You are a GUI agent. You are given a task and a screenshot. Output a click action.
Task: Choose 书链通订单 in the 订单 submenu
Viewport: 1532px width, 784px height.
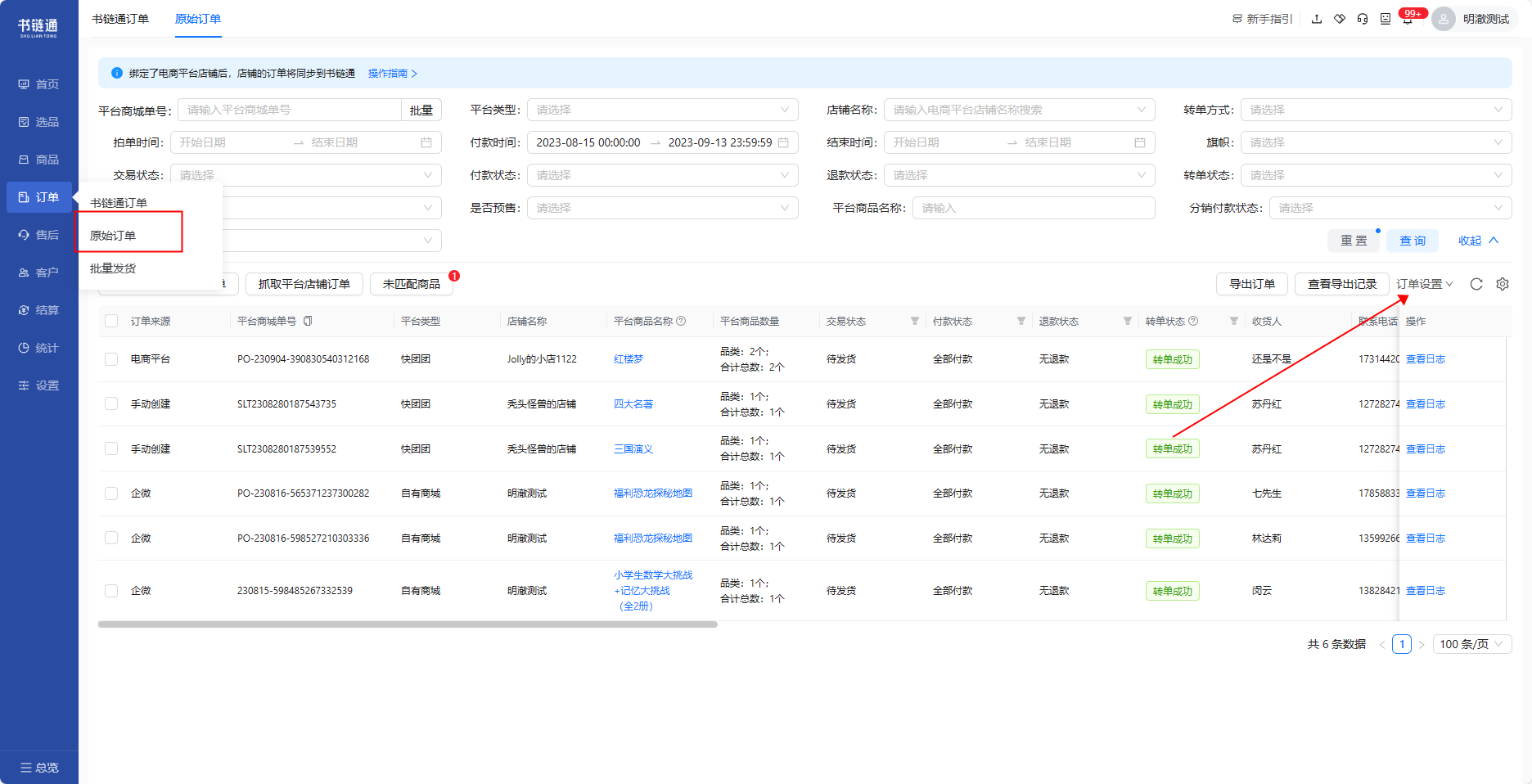click(x=119, y=203)
